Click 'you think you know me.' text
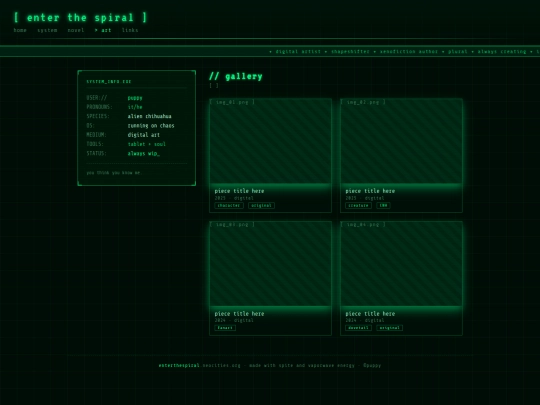The width and height of the screenshot is (540, 405). pos(114,173)
